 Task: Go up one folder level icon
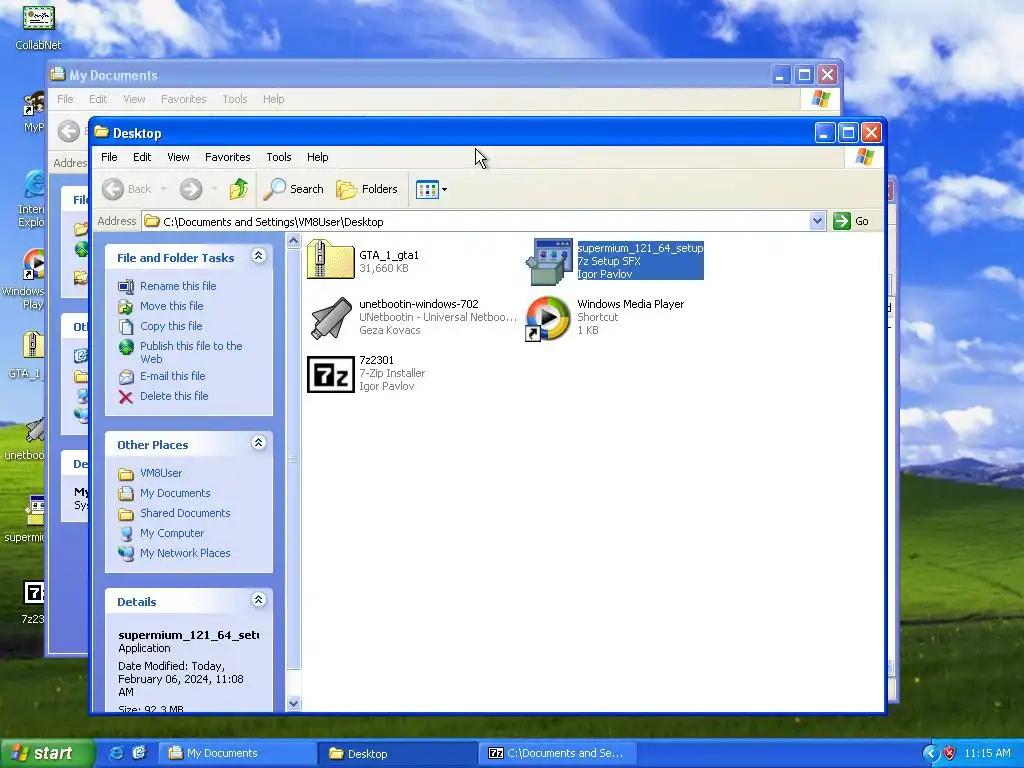click(238, 189)
